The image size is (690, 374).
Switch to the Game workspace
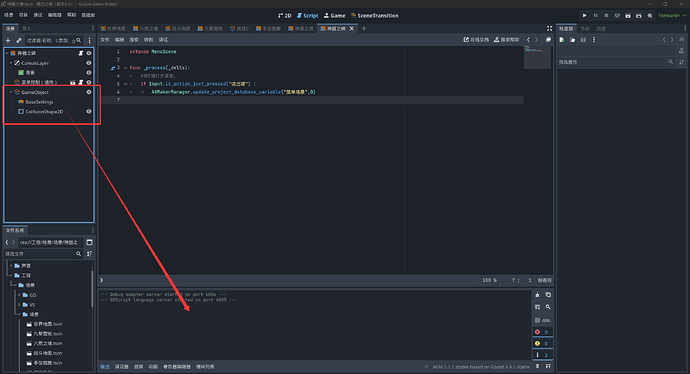pyautogui.click(x=334, y=15)
